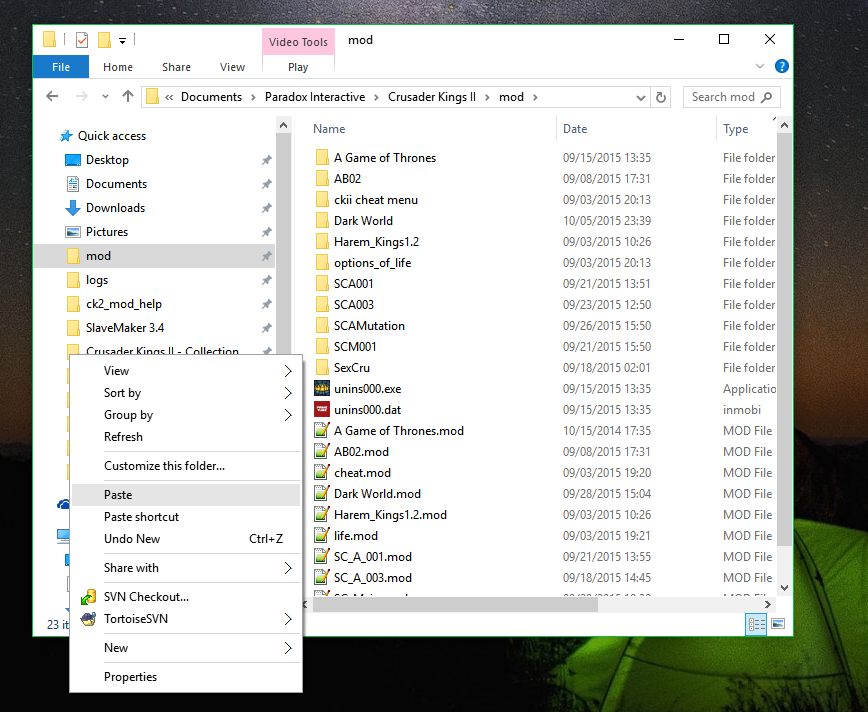Sort by the Date column header
This screenshot has height=712, width=868.
(x=575, y=128)
